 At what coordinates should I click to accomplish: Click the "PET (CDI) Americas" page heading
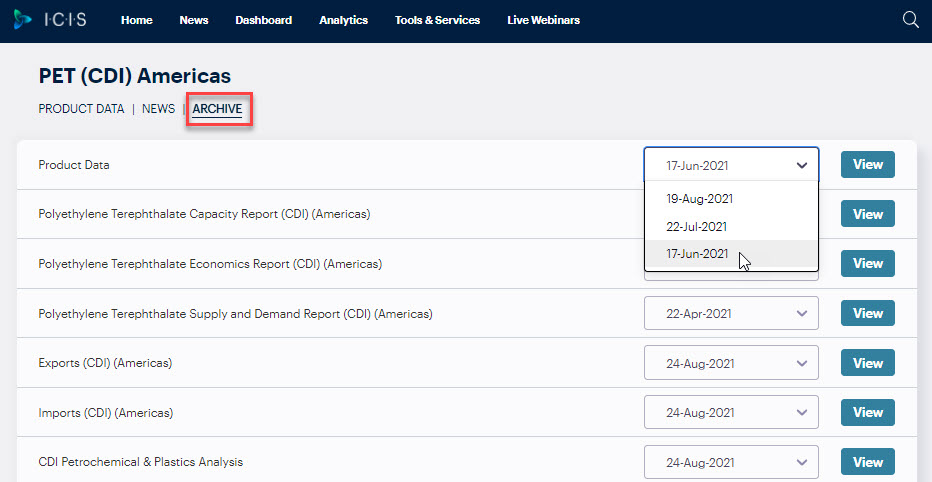click(134, 76)
